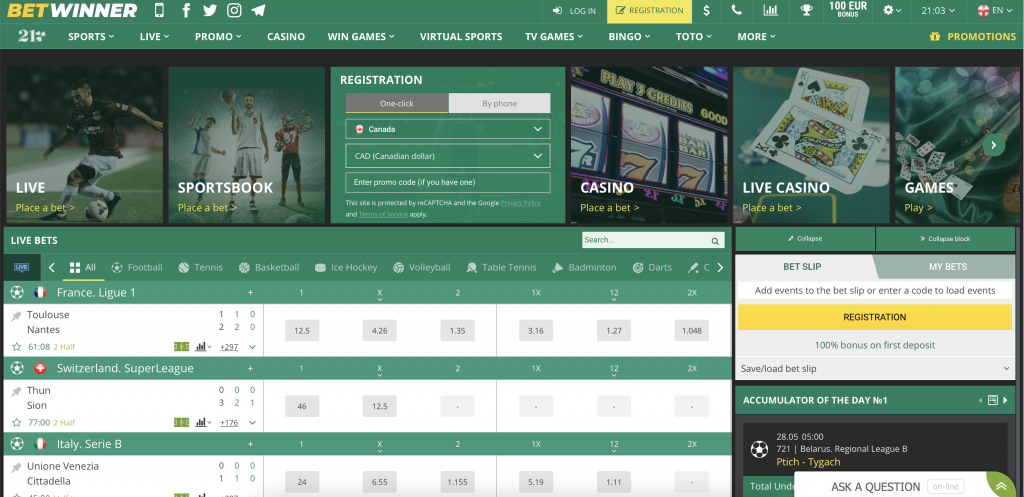Open the LIVE CASINO promo tile
Image resolution: width=1024 pixels, height=497 pixels.
(x=811, y=145)
